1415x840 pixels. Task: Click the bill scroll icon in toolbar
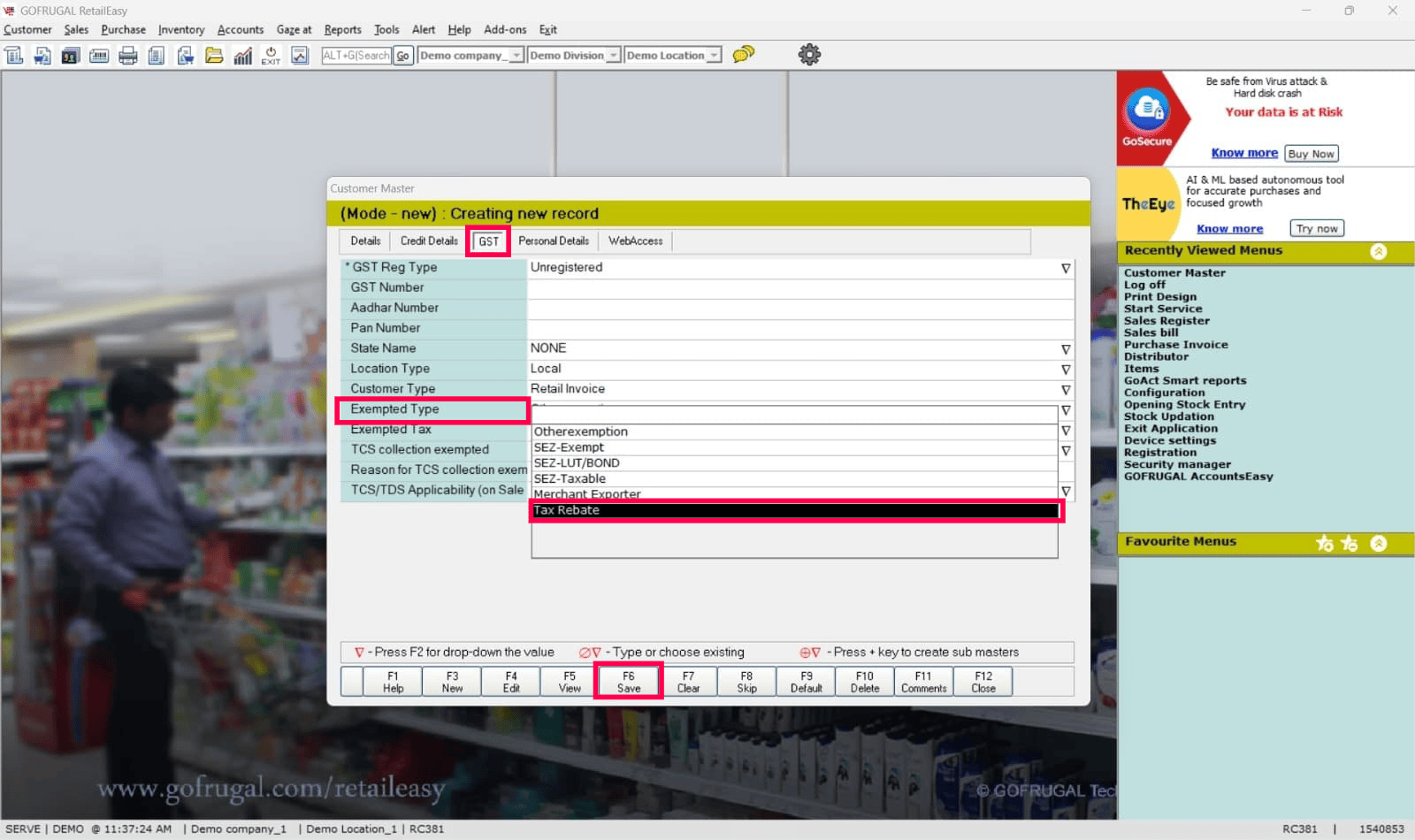(x=14, y=56)
